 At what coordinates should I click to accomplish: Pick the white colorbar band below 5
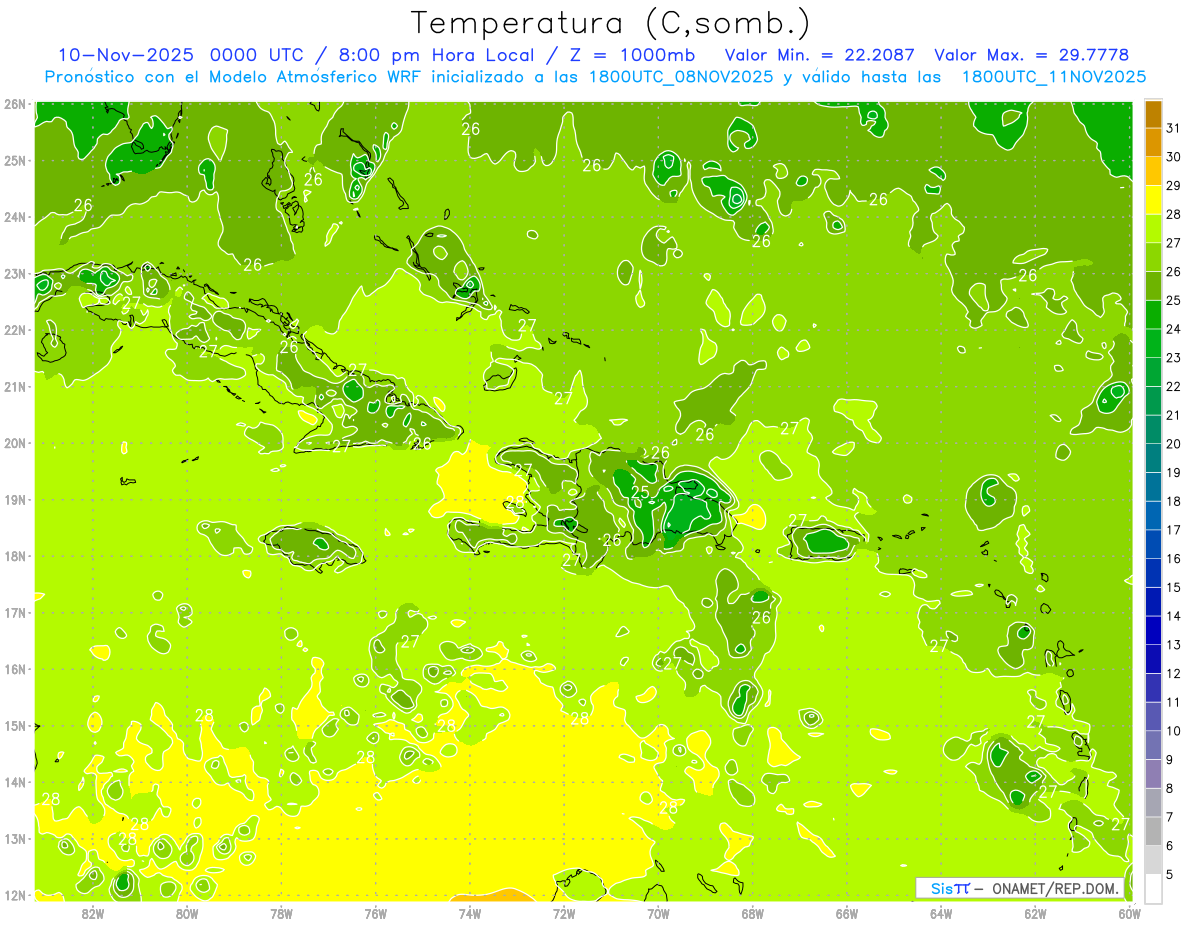1154,888
